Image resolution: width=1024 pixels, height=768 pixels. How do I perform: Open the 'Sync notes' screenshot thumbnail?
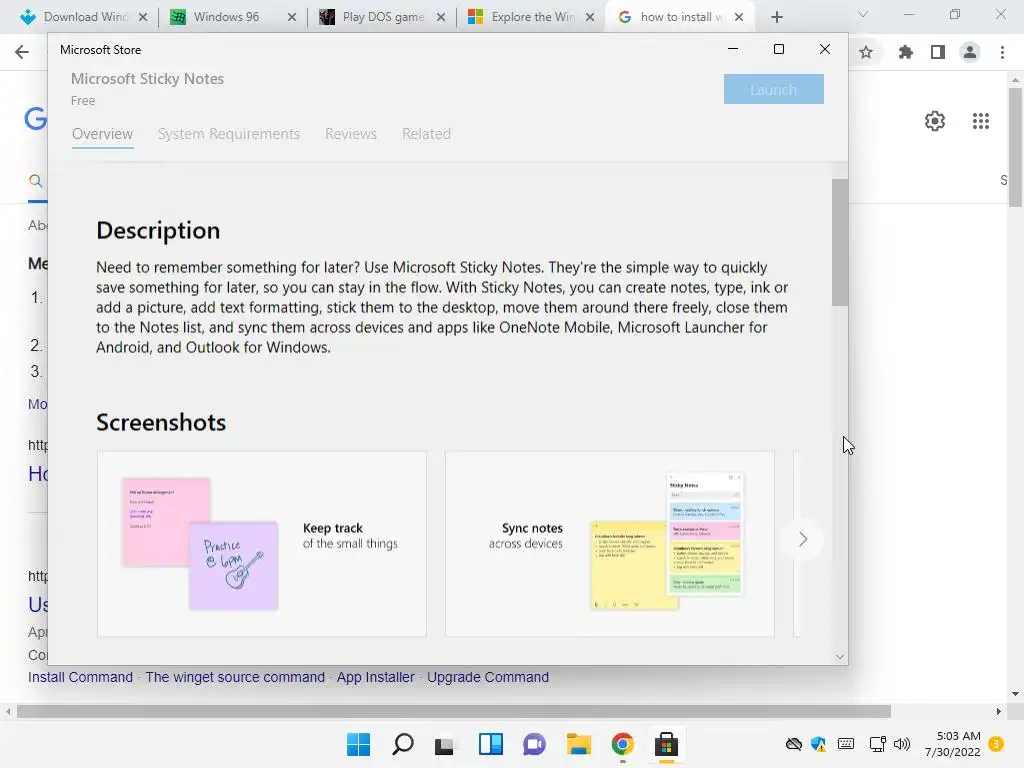(x=610, y=543)
